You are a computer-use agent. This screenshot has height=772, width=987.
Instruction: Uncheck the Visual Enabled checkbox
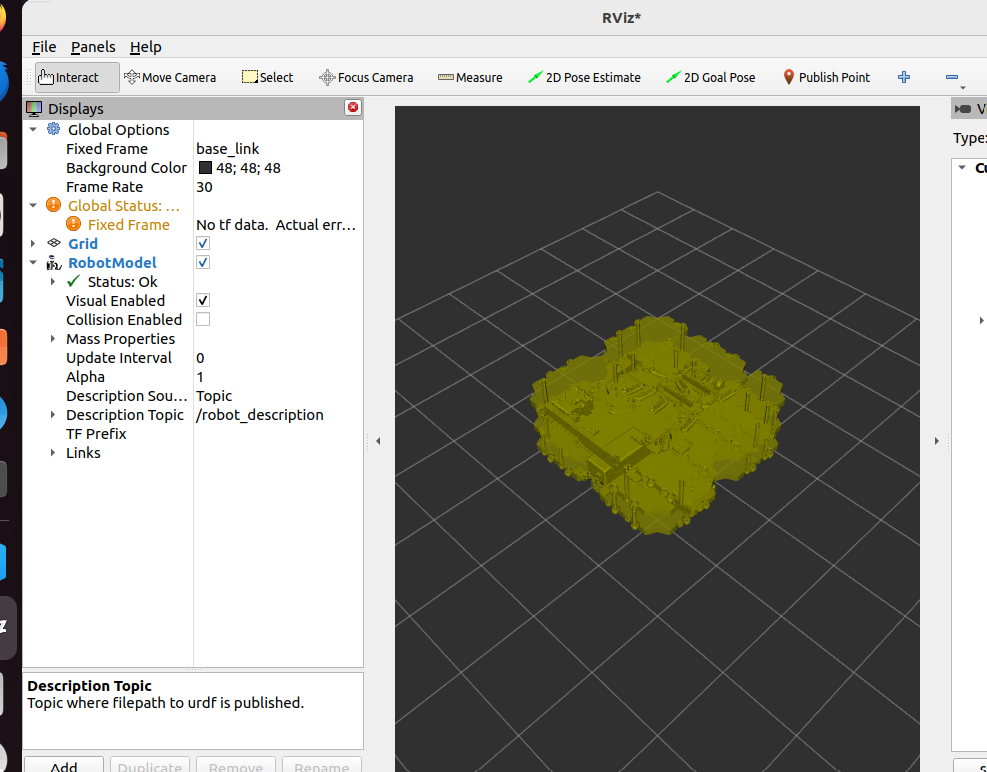coord(203,300)
